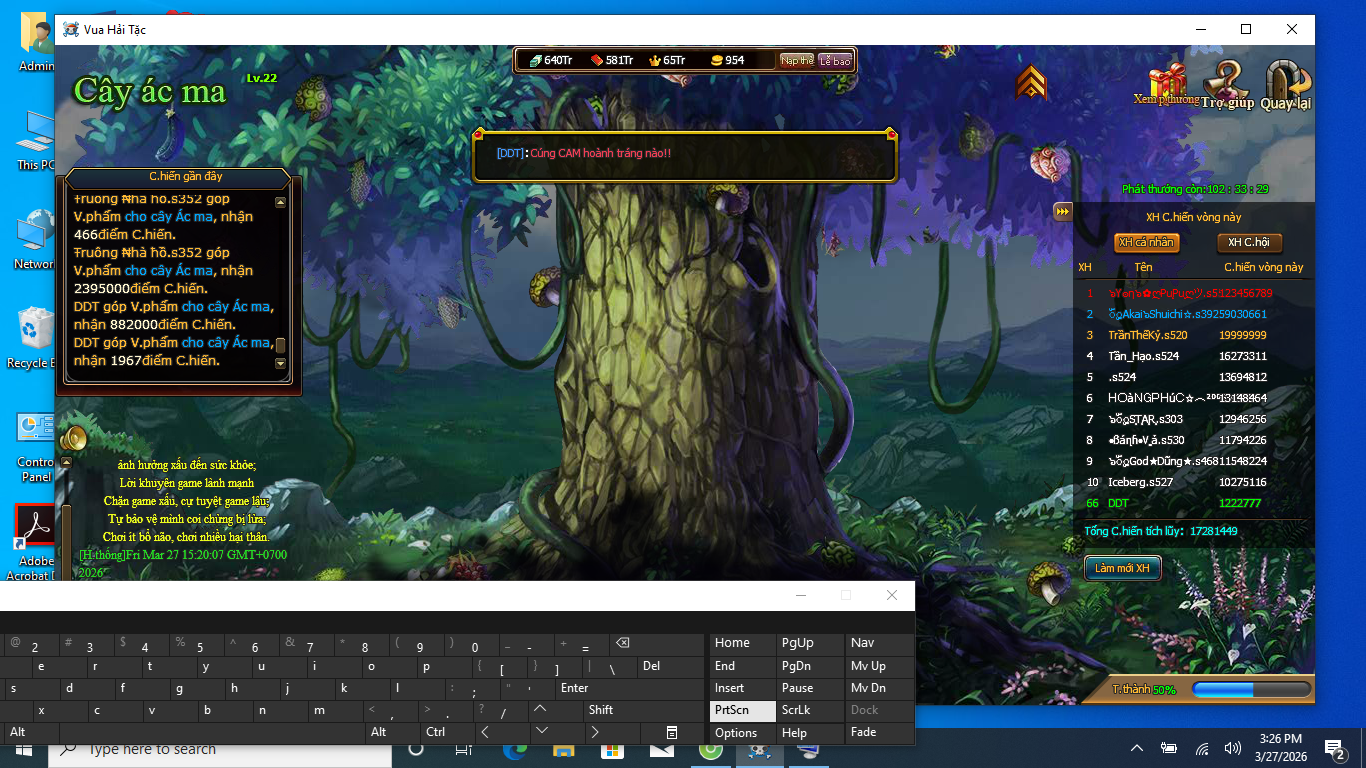Viewport: 1366px width, 768px height.
Task: Toggle the Fade key on on-screen keyboard
Action: click(879, 732)
